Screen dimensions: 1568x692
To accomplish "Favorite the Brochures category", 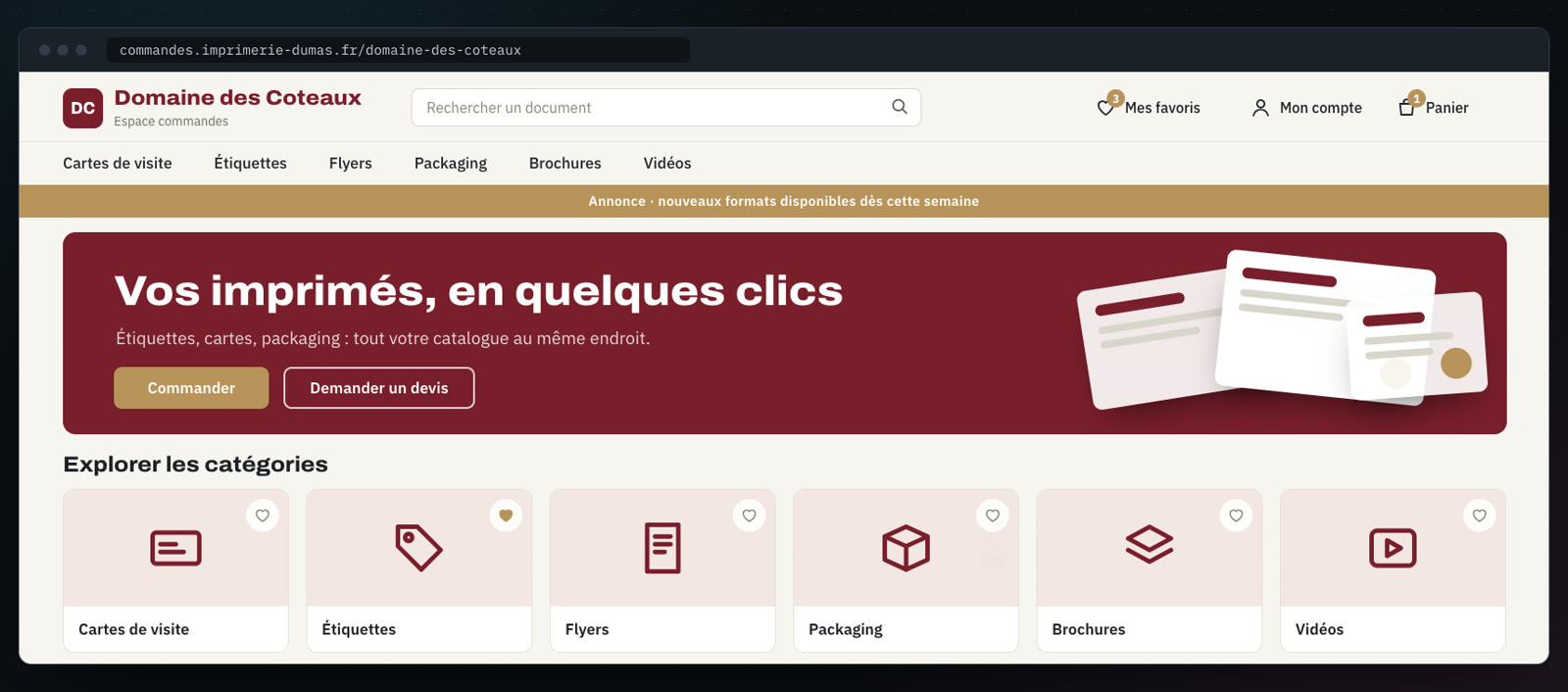I will tap(1237, 516).
